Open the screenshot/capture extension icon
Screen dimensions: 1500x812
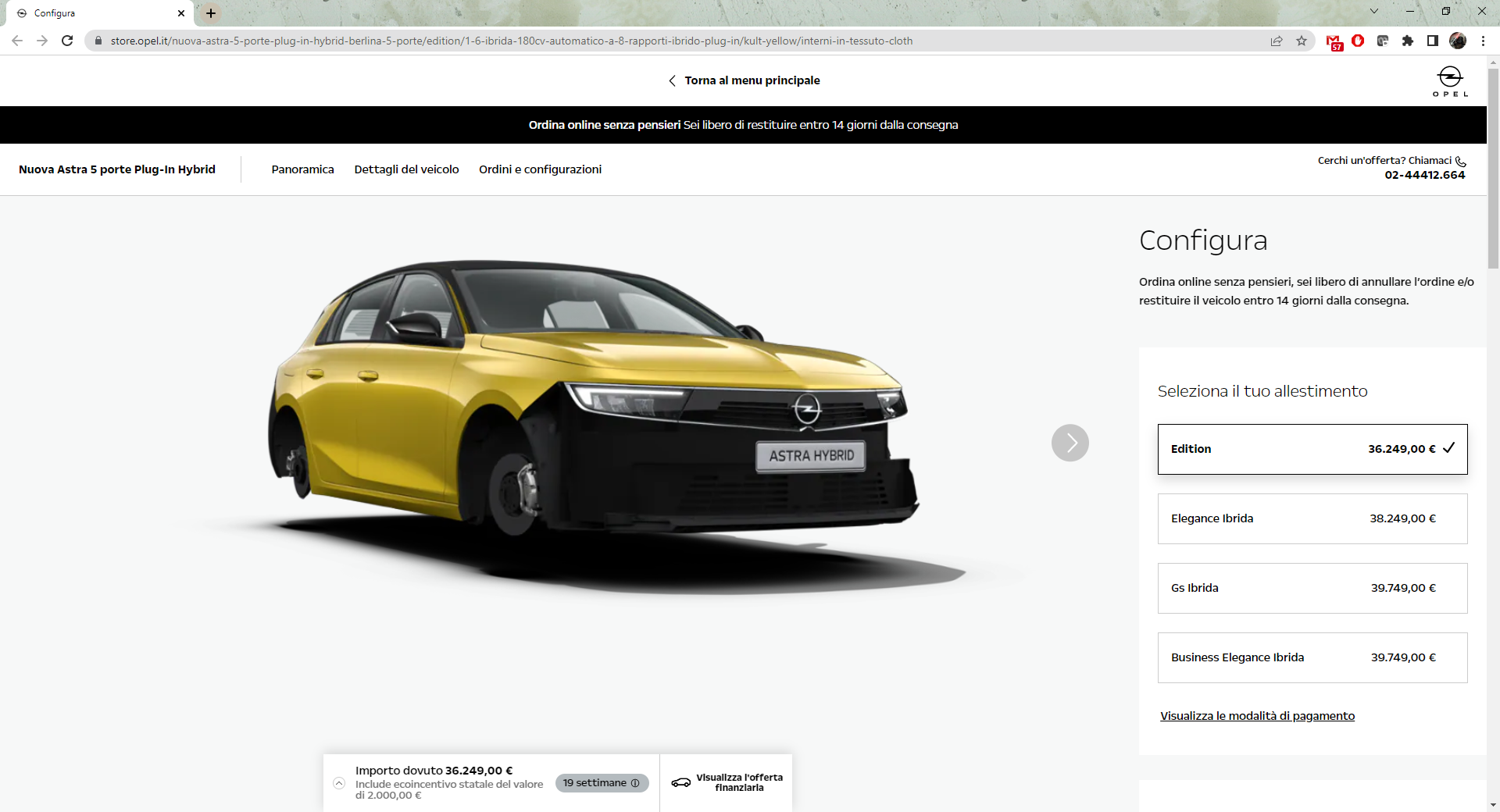[1383, 41]
